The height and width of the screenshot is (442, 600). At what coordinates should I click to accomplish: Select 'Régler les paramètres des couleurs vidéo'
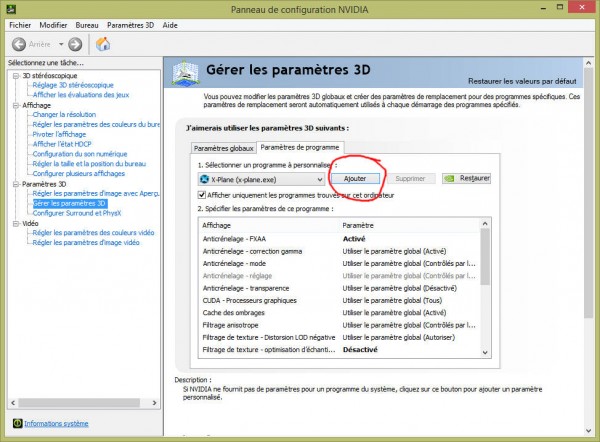click(x=93, y=233)
